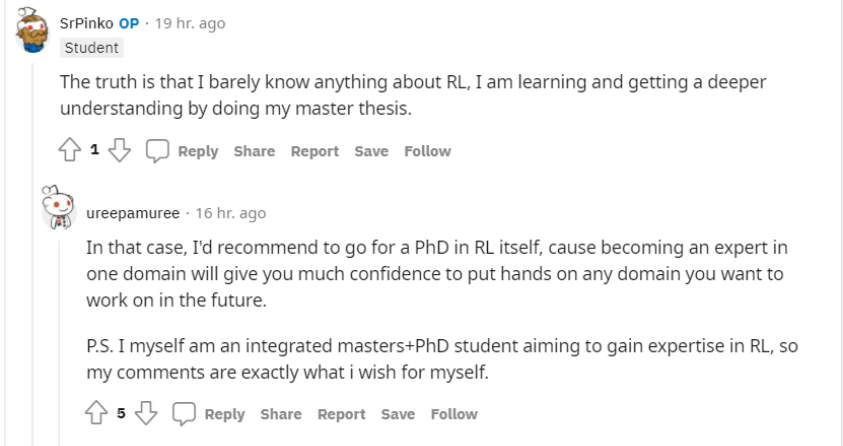Image resolution: width=843 pixels, height=446 pixels.
Task: Downvote ureepamuree's comment
Action: click(146, 414)
